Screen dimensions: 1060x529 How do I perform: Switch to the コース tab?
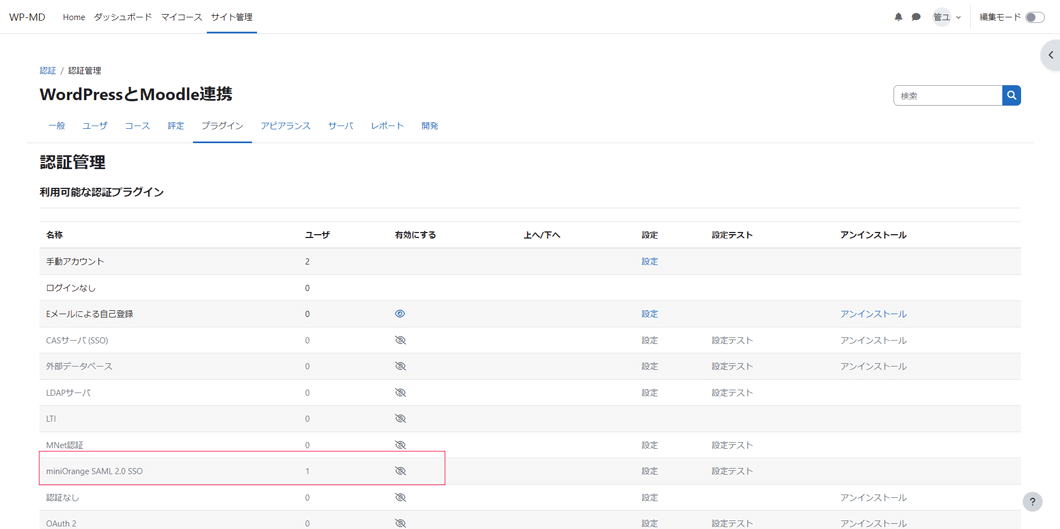point(137,126)
